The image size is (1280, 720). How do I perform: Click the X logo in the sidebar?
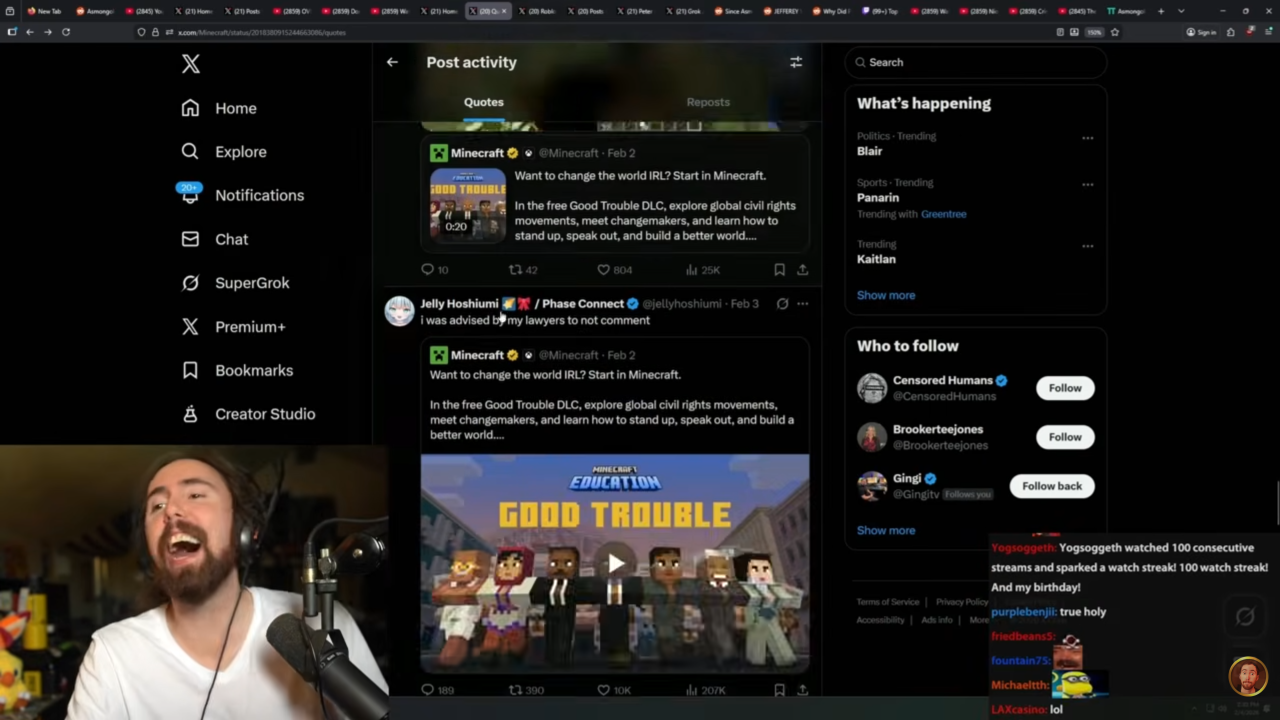(x=191, y=64)
